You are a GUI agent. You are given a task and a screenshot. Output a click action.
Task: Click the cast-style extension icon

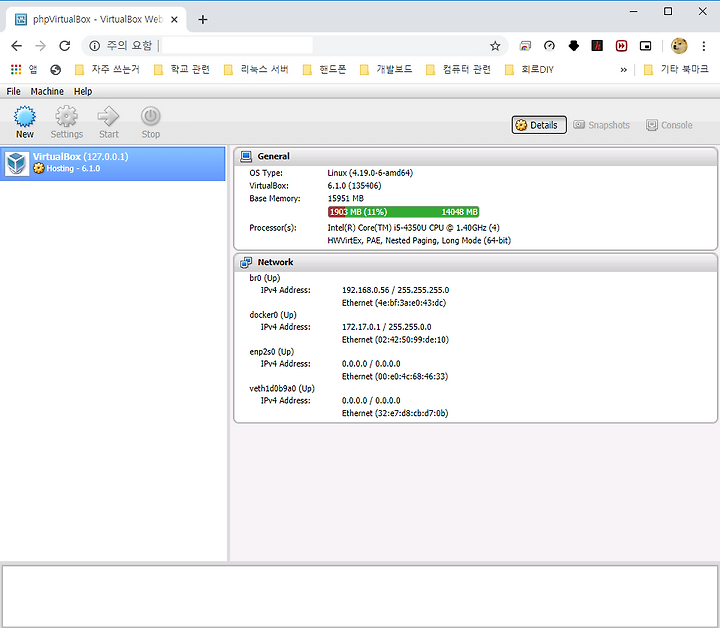pyautogui.click(x=525, y=45)
